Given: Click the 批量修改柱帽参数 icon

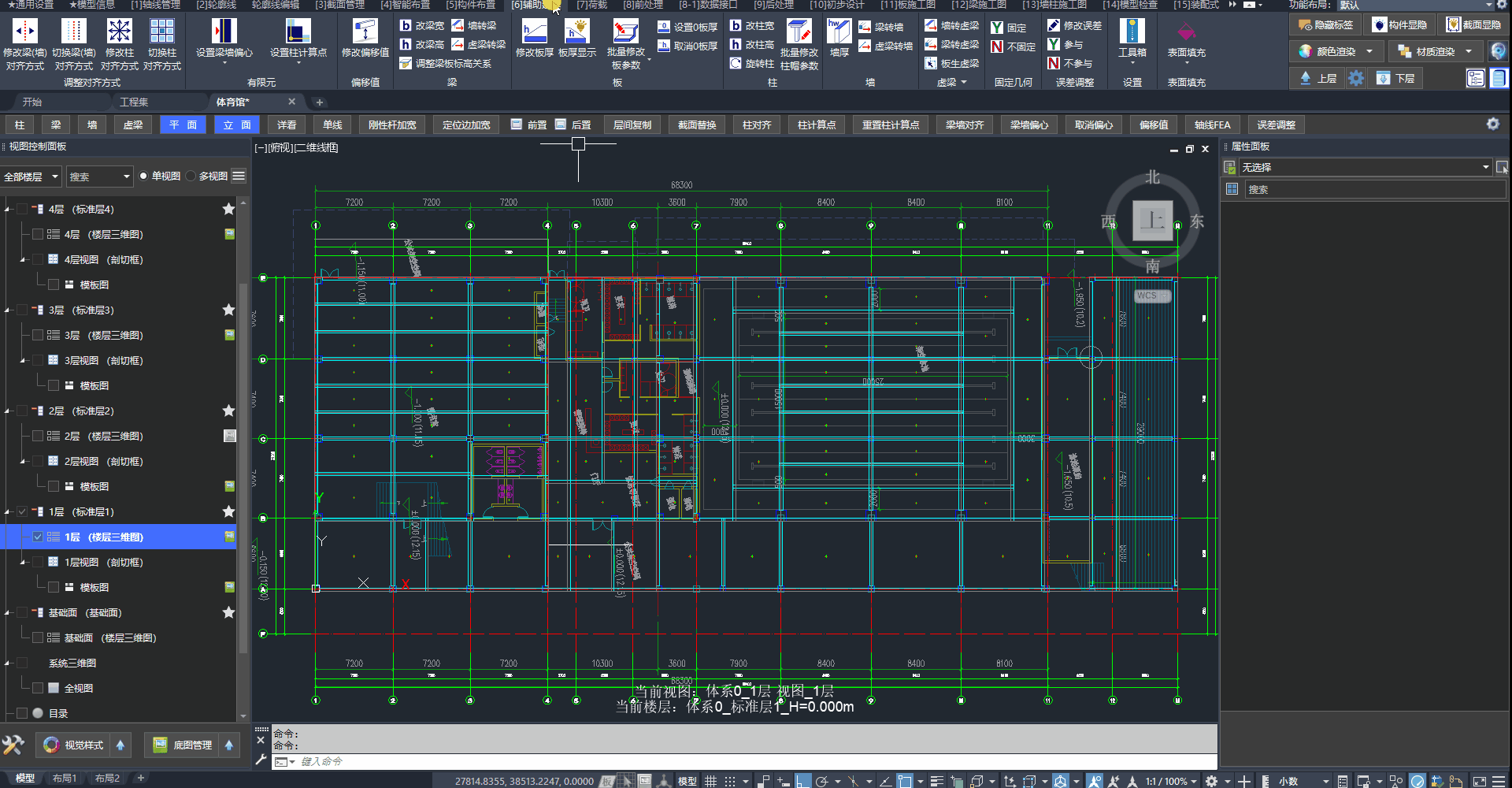Looking at the screenshot, I should pos(799,32).
